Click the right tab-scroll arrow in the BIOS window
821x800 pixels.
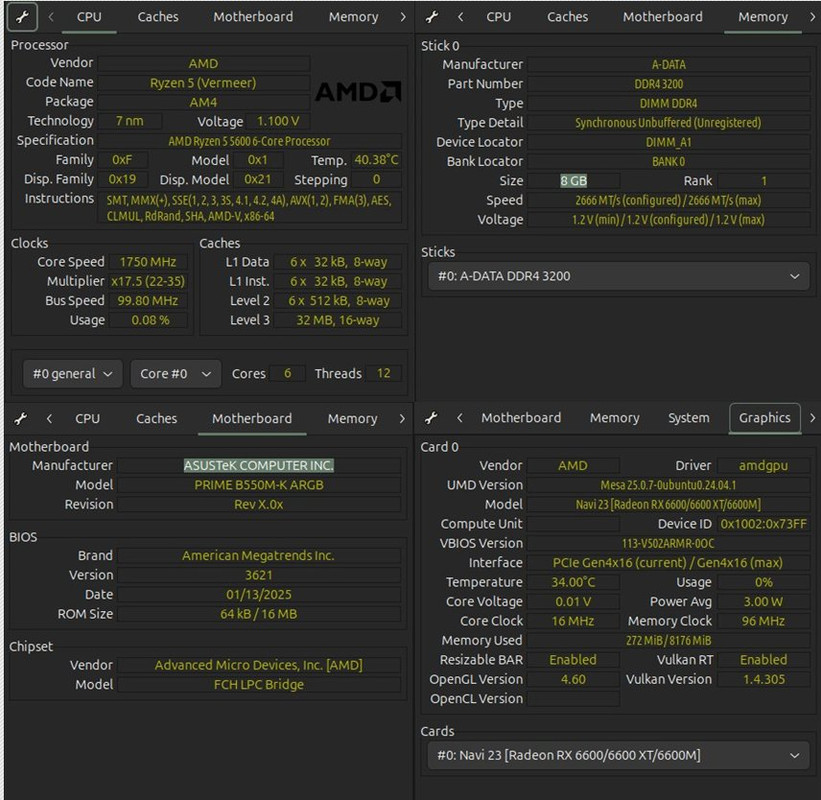click(402, 419)
